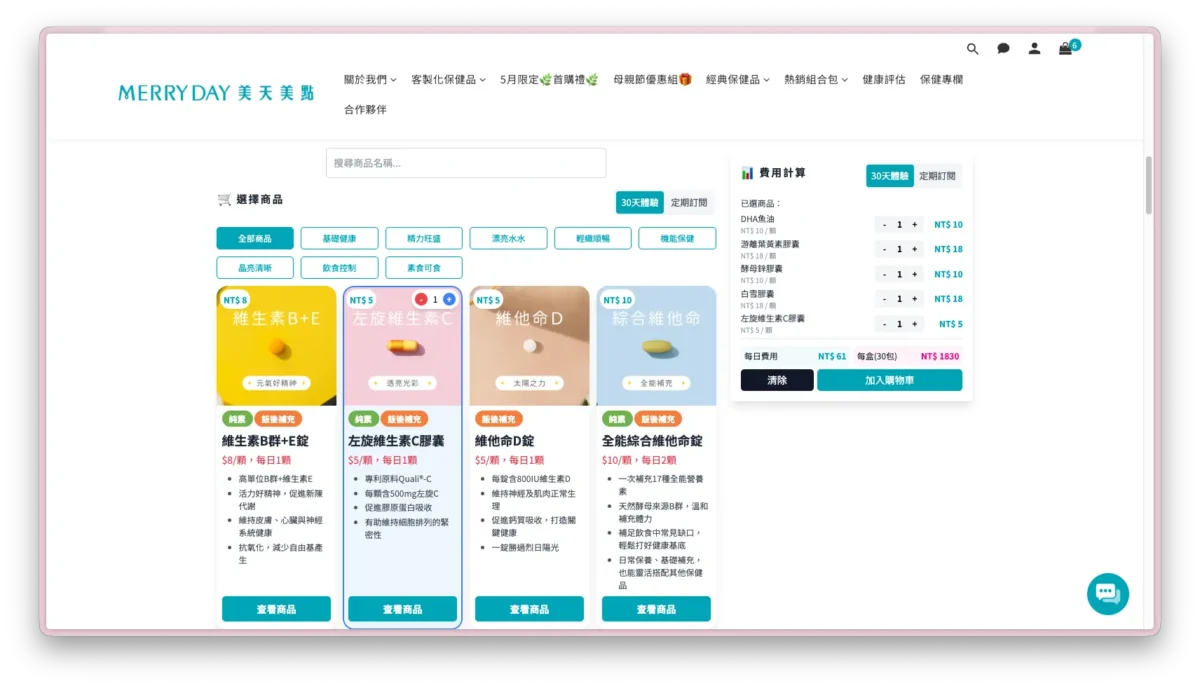Click blue plus icon on 左旋維生素C card

coord(449,299)
